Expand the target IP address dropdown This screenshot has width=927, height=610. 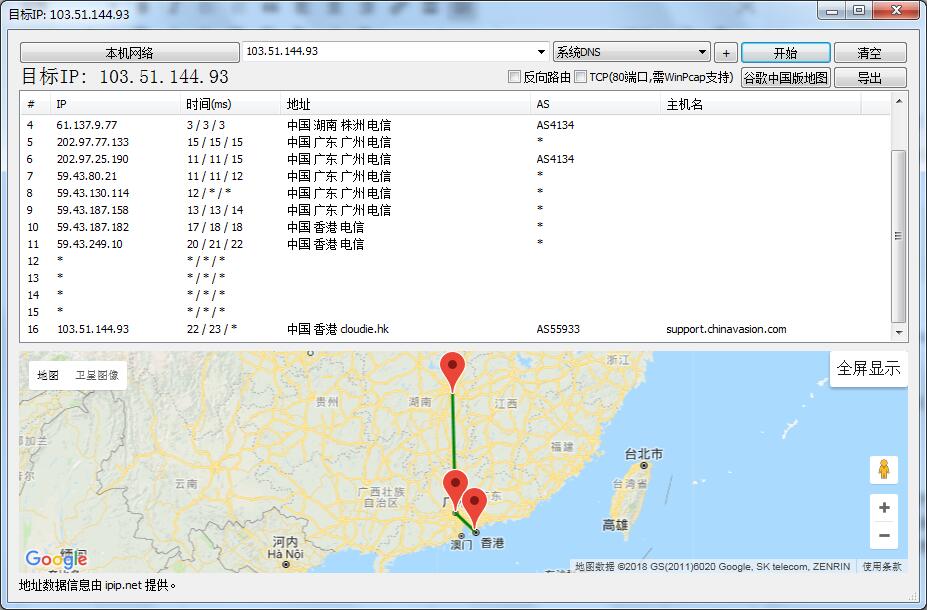point(542,52)
